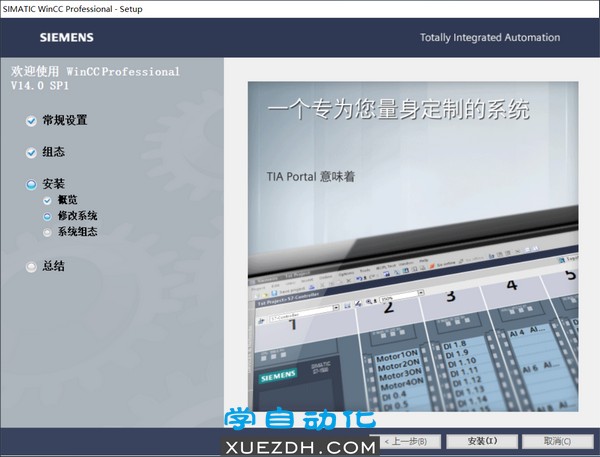Click the grey status icon beside 总结

click(x=31, y=266)
